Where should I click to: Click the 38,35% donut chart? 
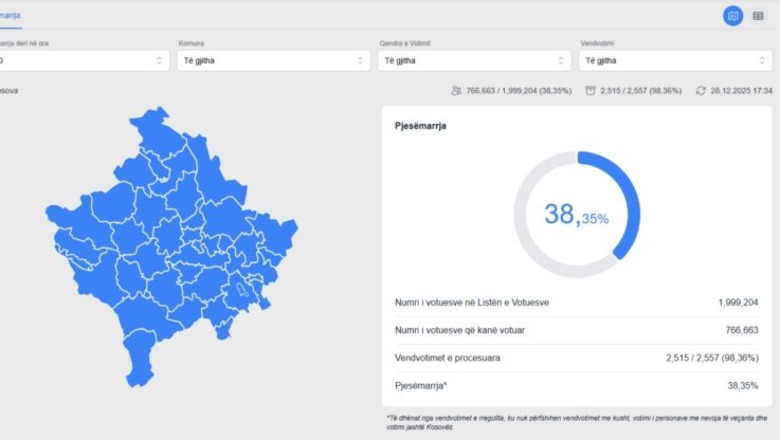coord(577,214)
